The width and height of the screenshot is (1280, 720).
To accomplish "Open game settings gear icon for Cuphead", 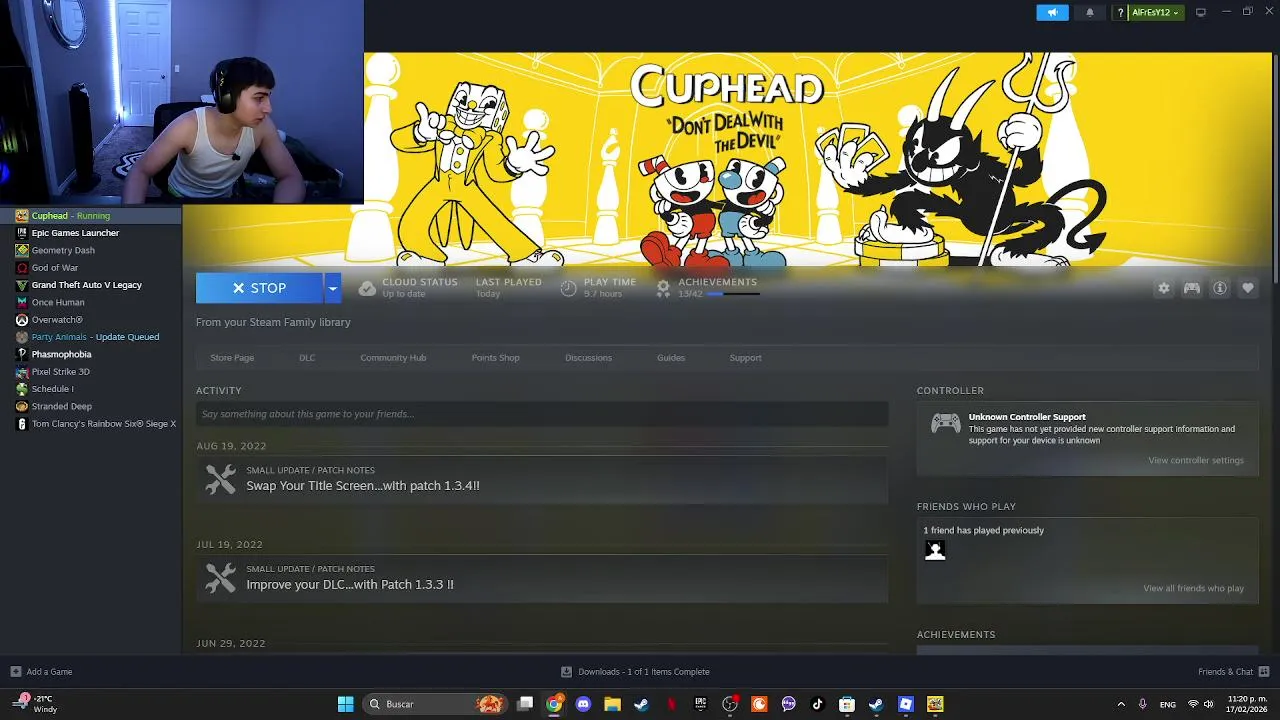I will click(1163, 288).
